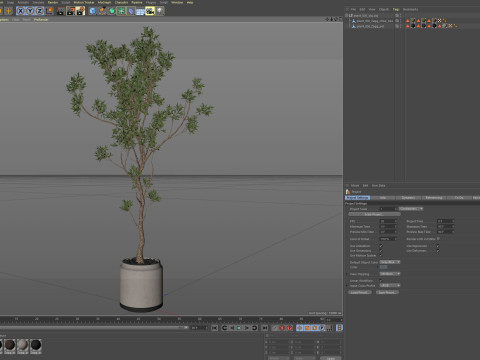The width and height of the screenshot is (480, 360).
Task: Open the deformer objects icon
Action: [x=131, y=11]
